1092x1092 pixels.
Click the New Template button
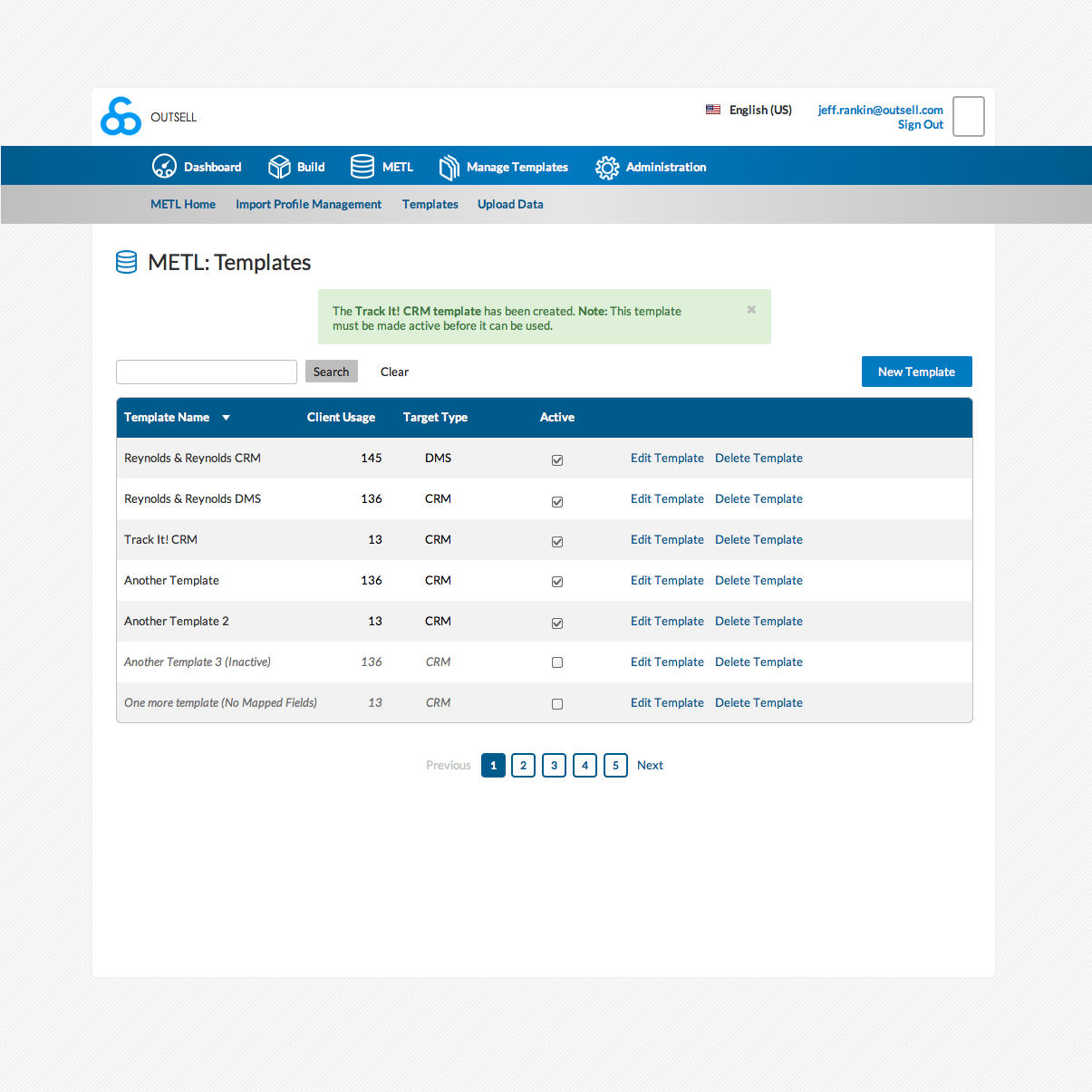coord(916,372)
